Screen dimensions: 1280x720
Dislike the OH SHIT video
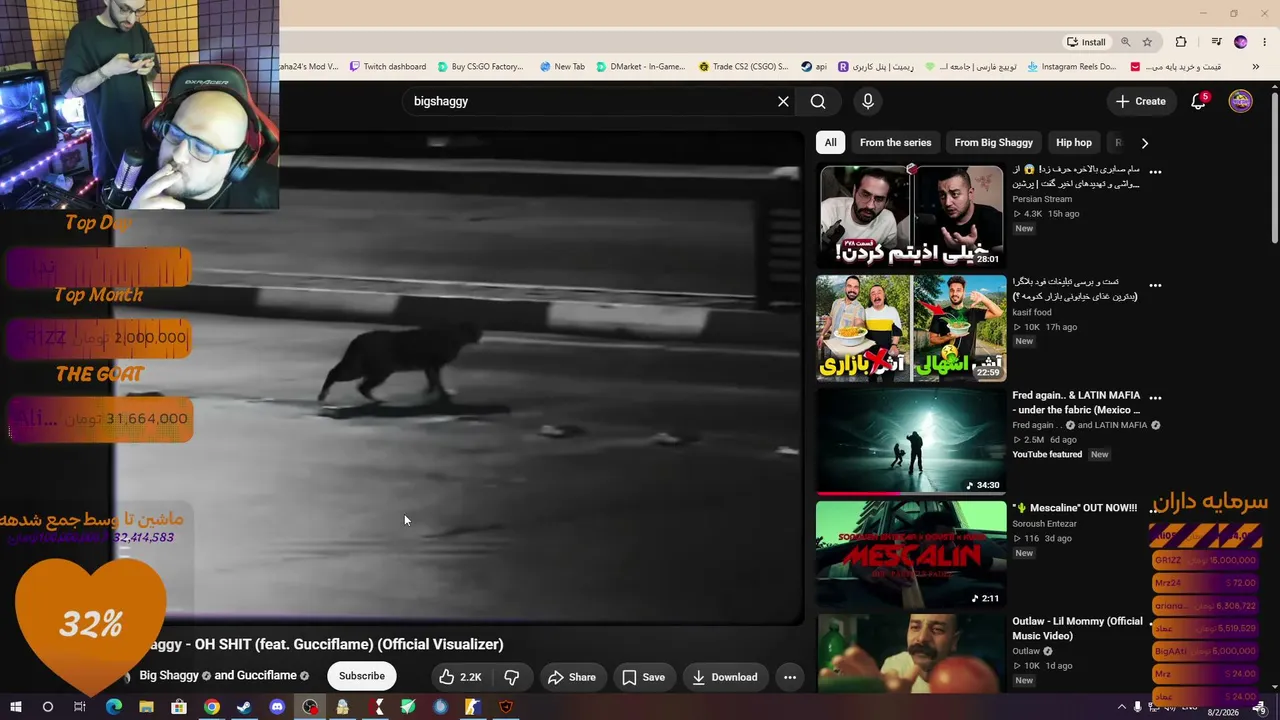point(512,677)
